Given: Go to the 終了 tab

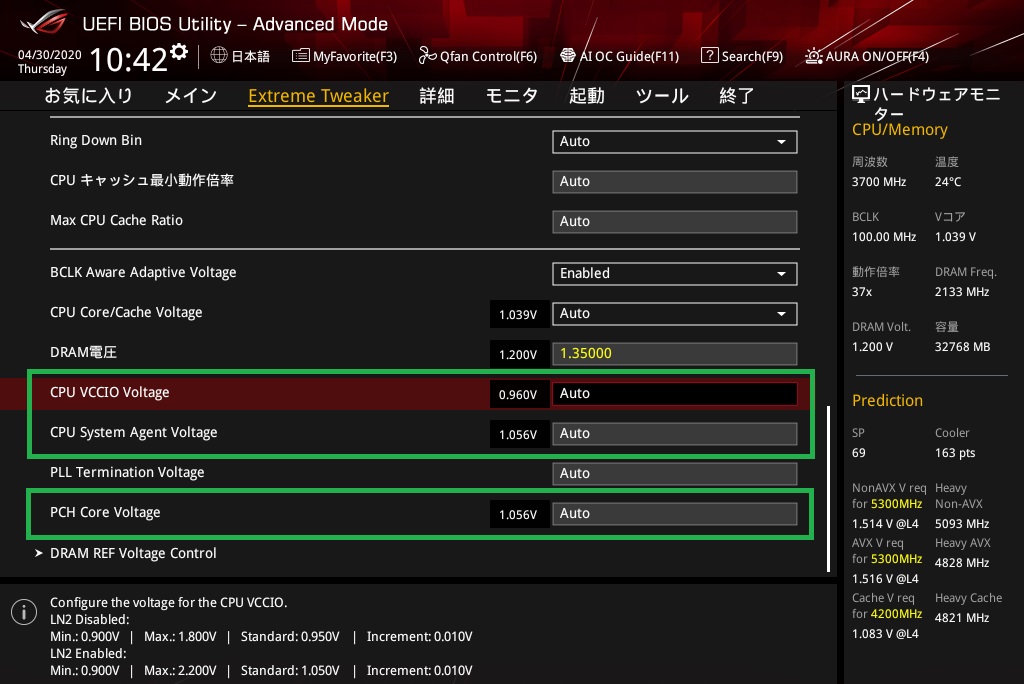Looking at the screenshot, I should 737,96.
